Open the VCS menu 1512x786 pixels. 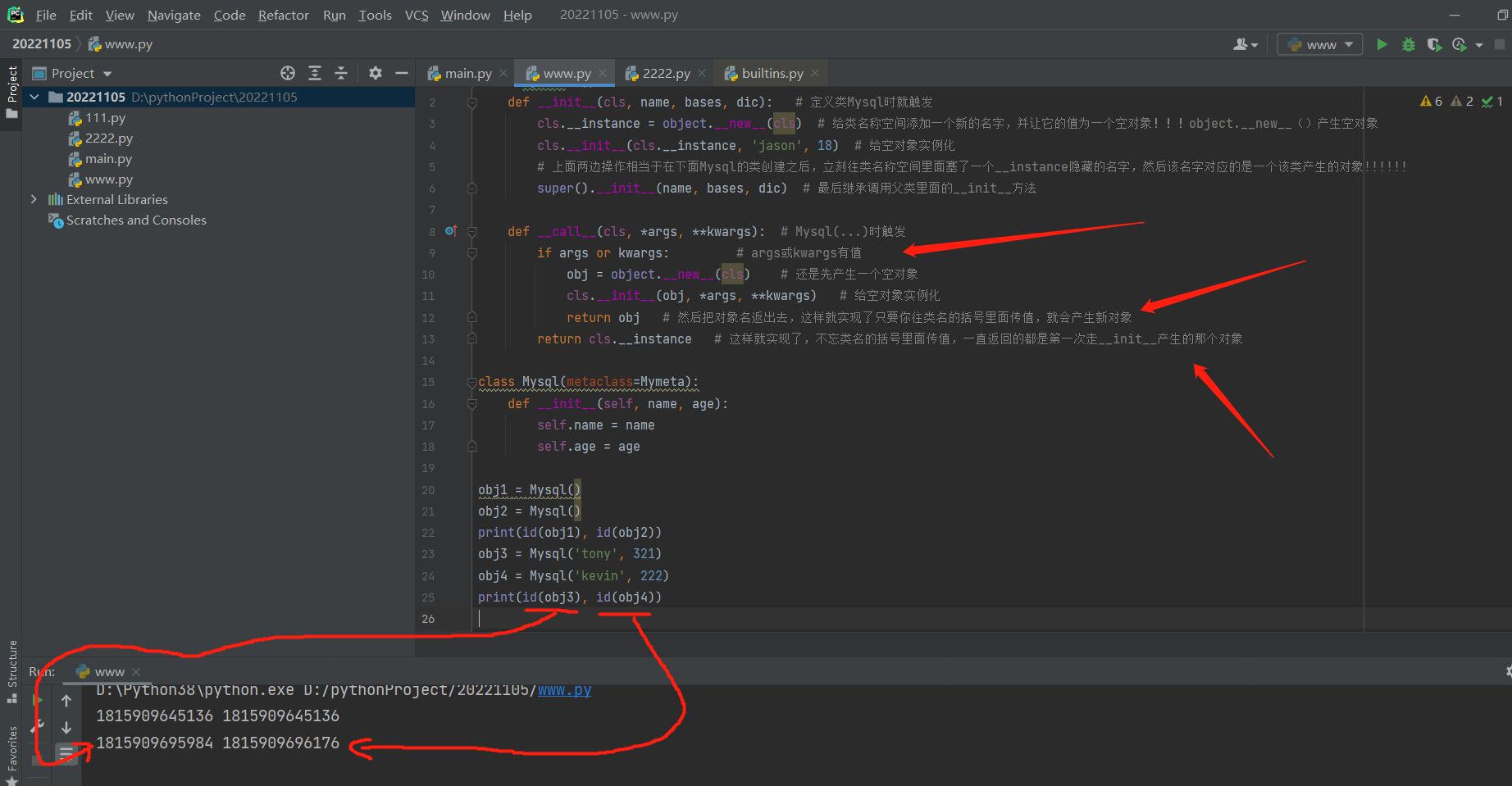417,15
